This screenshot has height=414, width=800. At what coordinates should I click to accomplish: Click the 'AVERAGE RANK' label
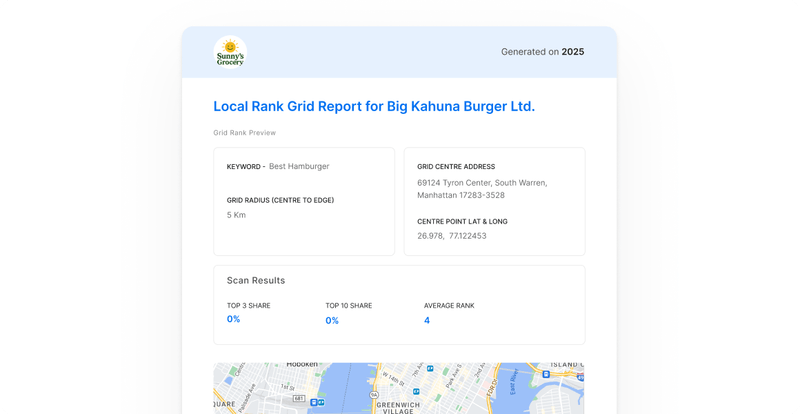[x=449, y=306]
